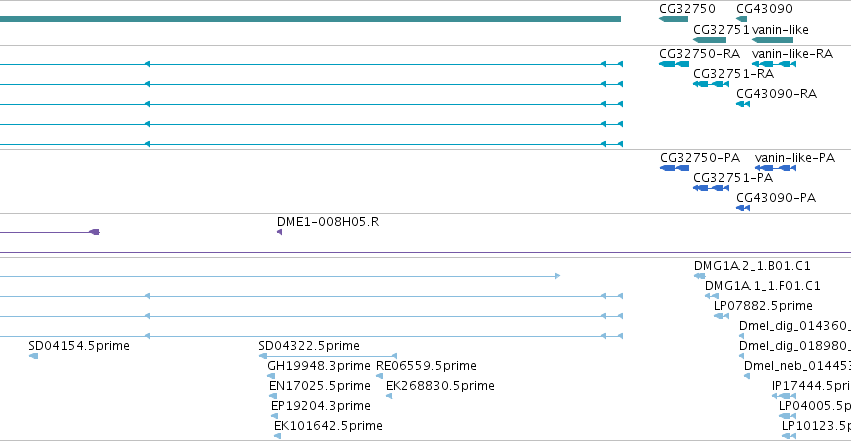The width and height of the screenshot is (851, 441).
Task: Select the EK268830.5prime EST arrow
Action: [x=389, y=396]
